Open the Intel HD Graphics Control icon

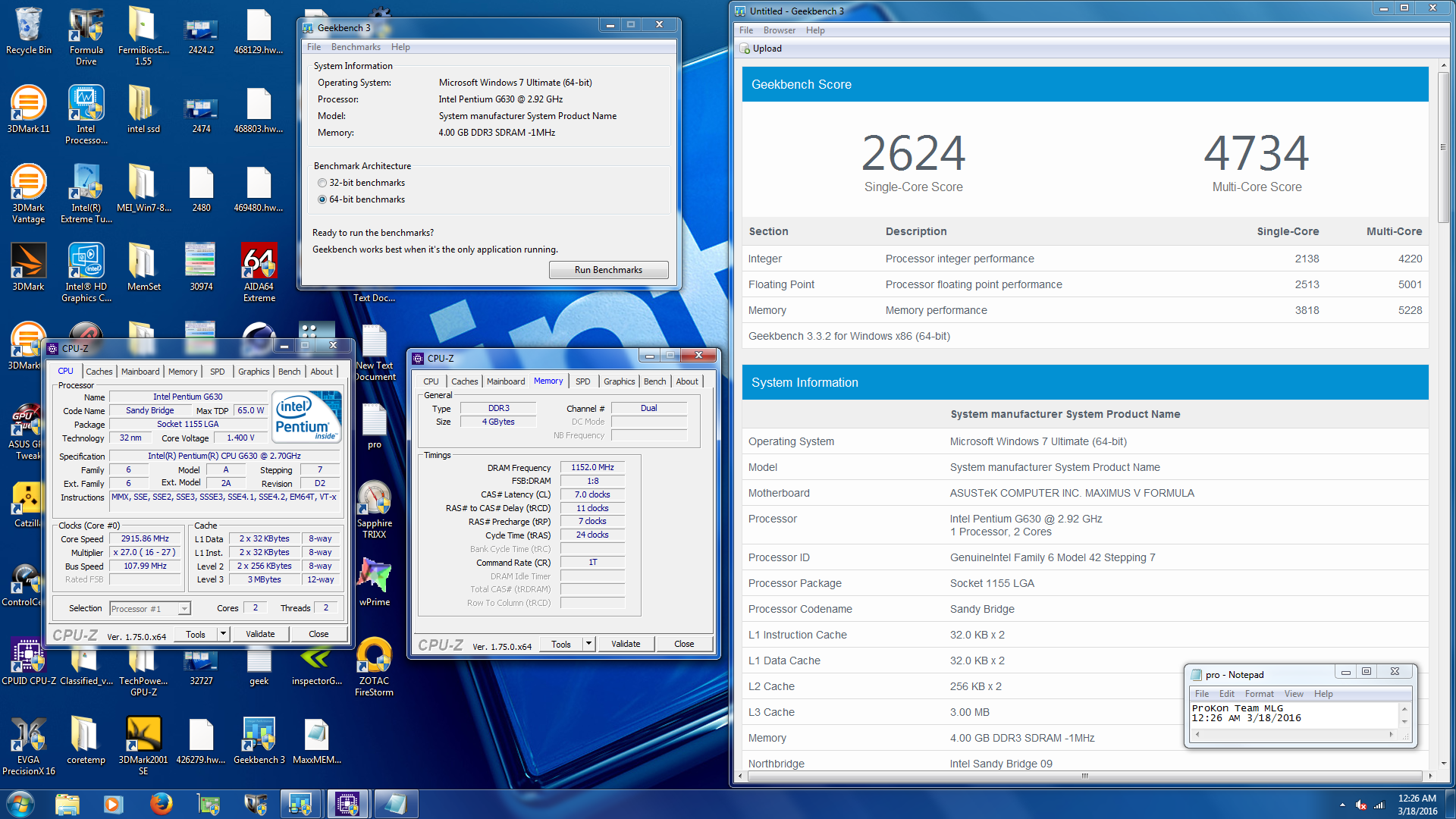(x=86, y=271)
